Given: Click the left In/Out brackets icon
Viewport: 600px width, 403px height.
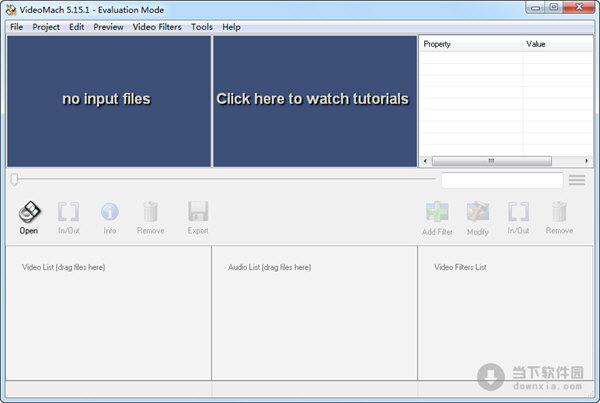Looking at the screenshot, I should [x=69, y=212].
